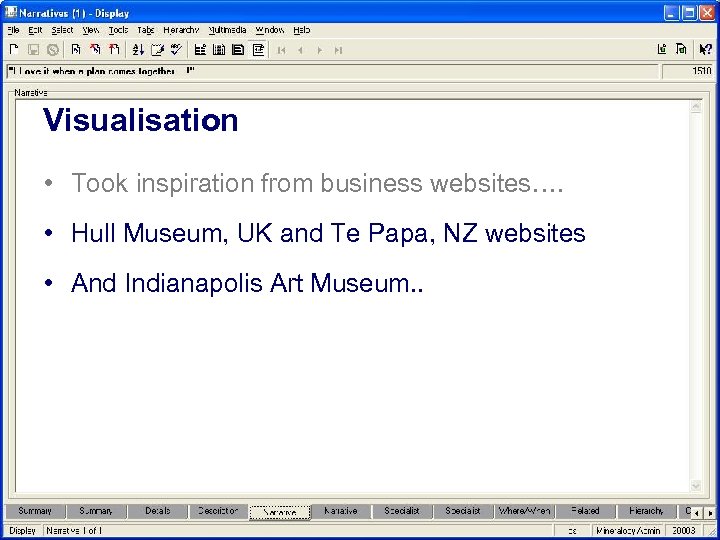Click the Narratives window title bar icon
The width and height of the screenshot is (720, 540).
pyautogui.click(x=11, y=12)
